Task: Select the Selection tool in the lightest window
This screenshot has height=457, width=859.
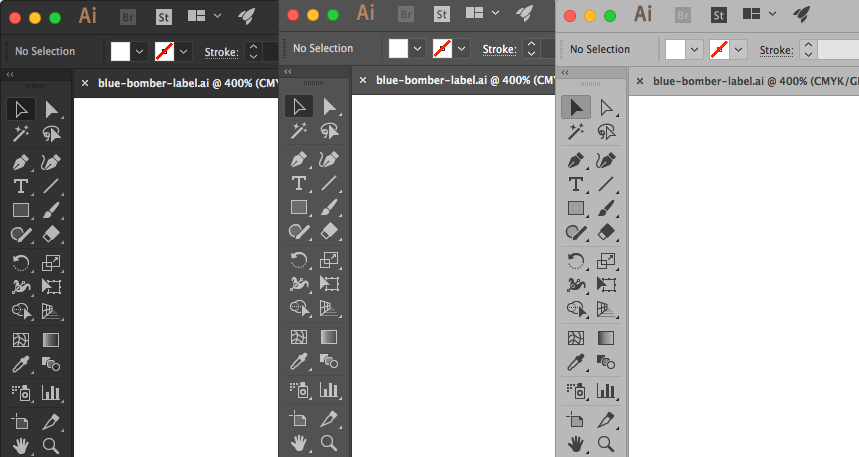Action: pyautogui.click(x=576, y=107)
